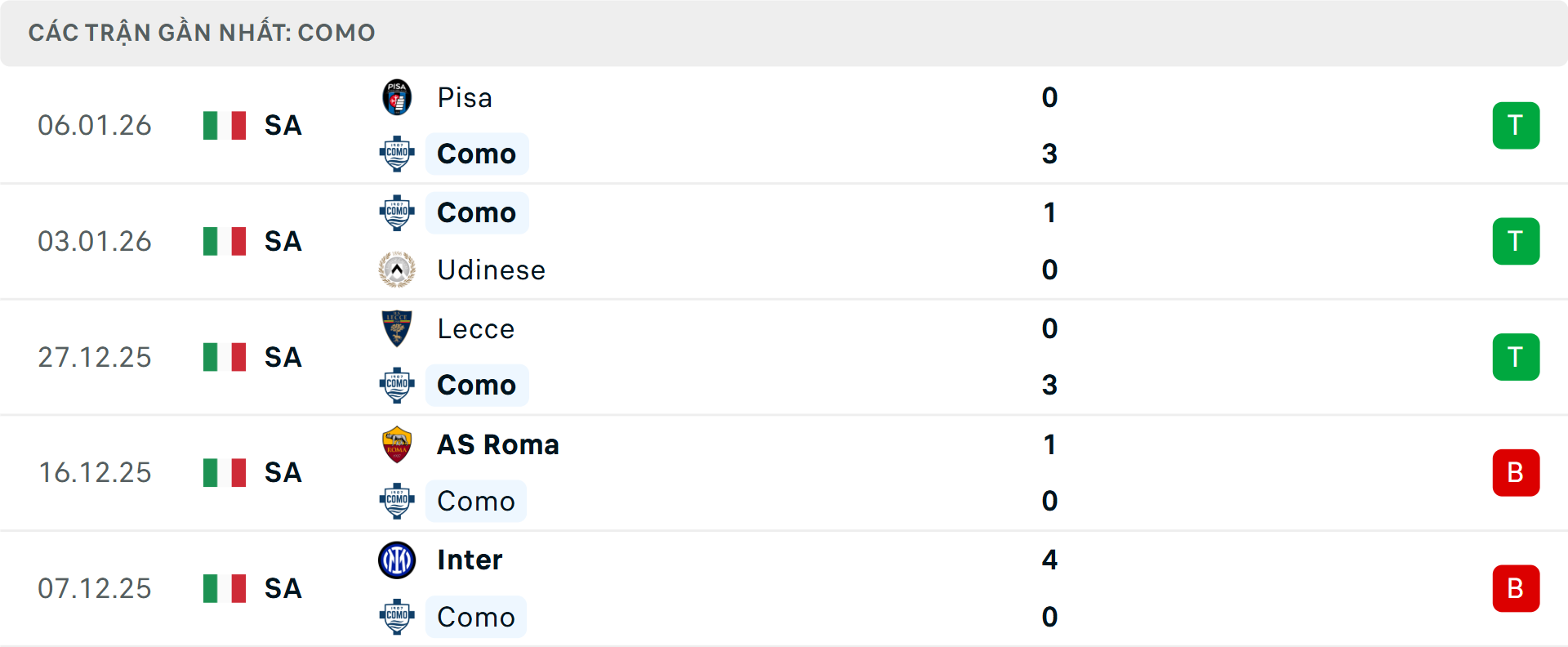Click the Inter club crest icon
Screen dimensions: 1568x647
coord(397,560)
